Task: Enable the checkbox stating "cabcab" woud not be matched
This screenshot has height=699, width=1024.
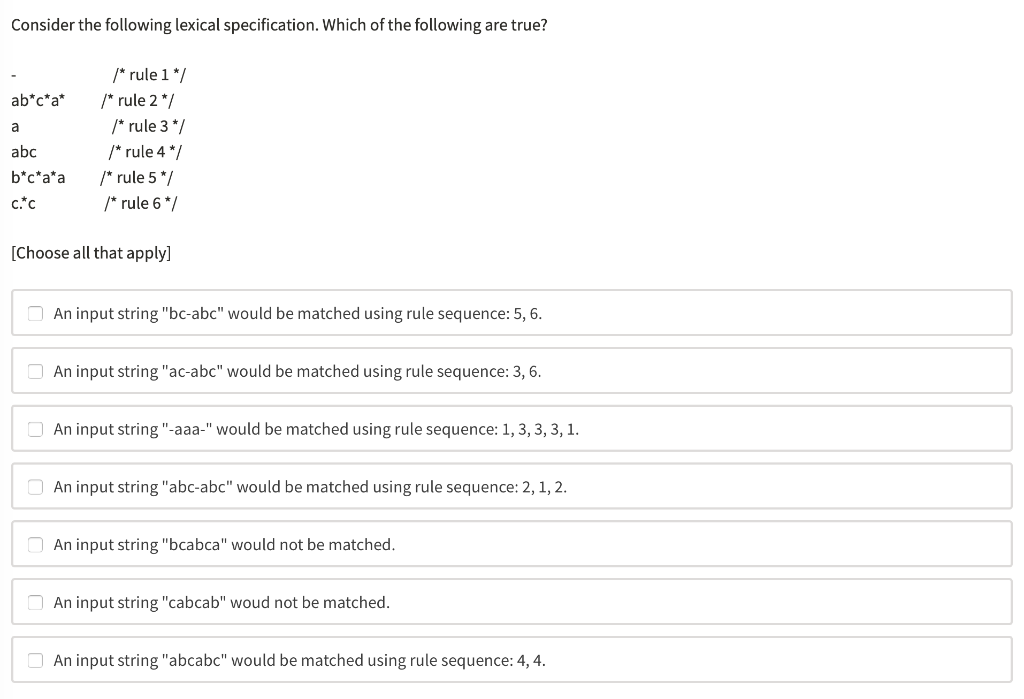Action: [x=35, y=602]
